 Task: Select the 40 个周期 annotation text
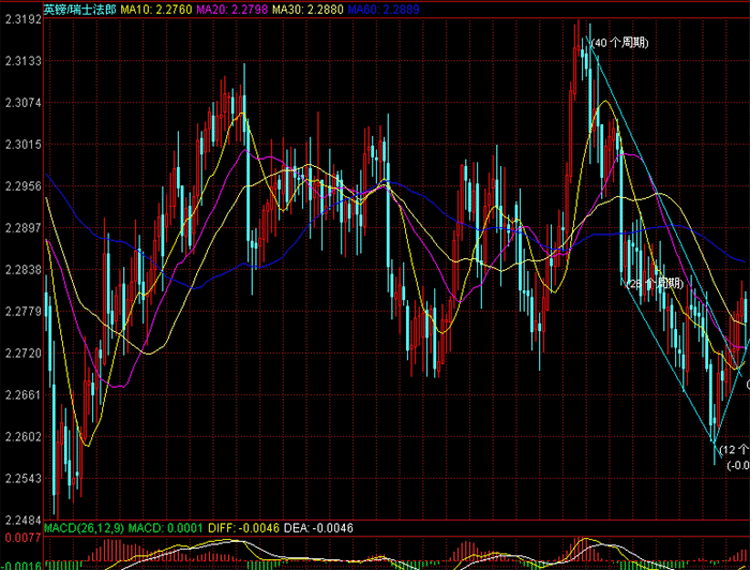(x=619, y=43)
